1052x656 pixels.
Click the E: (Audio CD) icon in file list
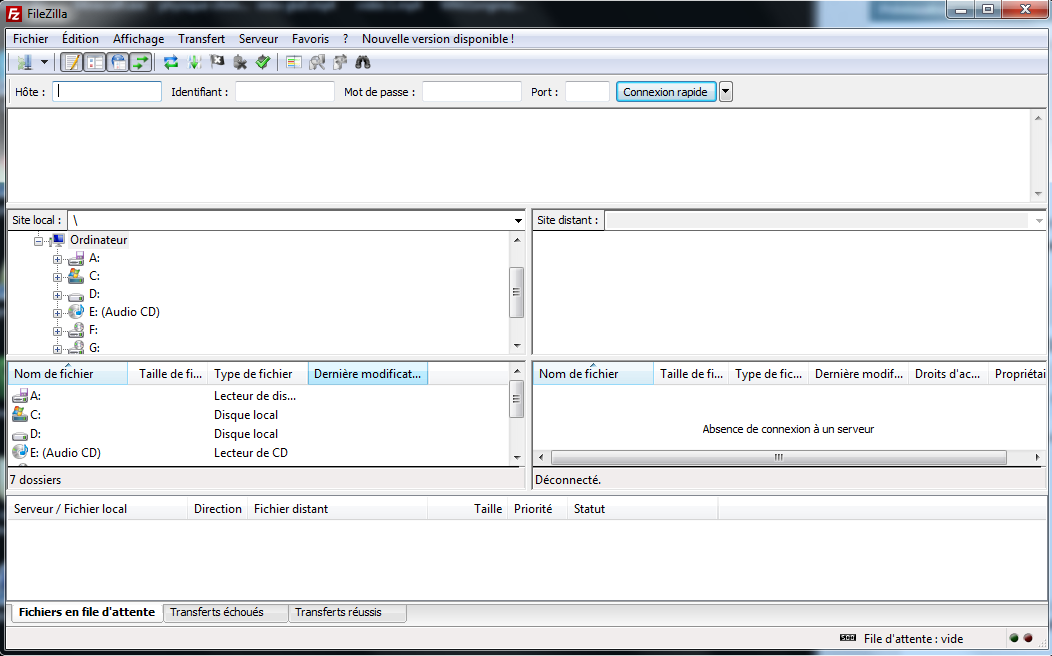pos(20,452)
